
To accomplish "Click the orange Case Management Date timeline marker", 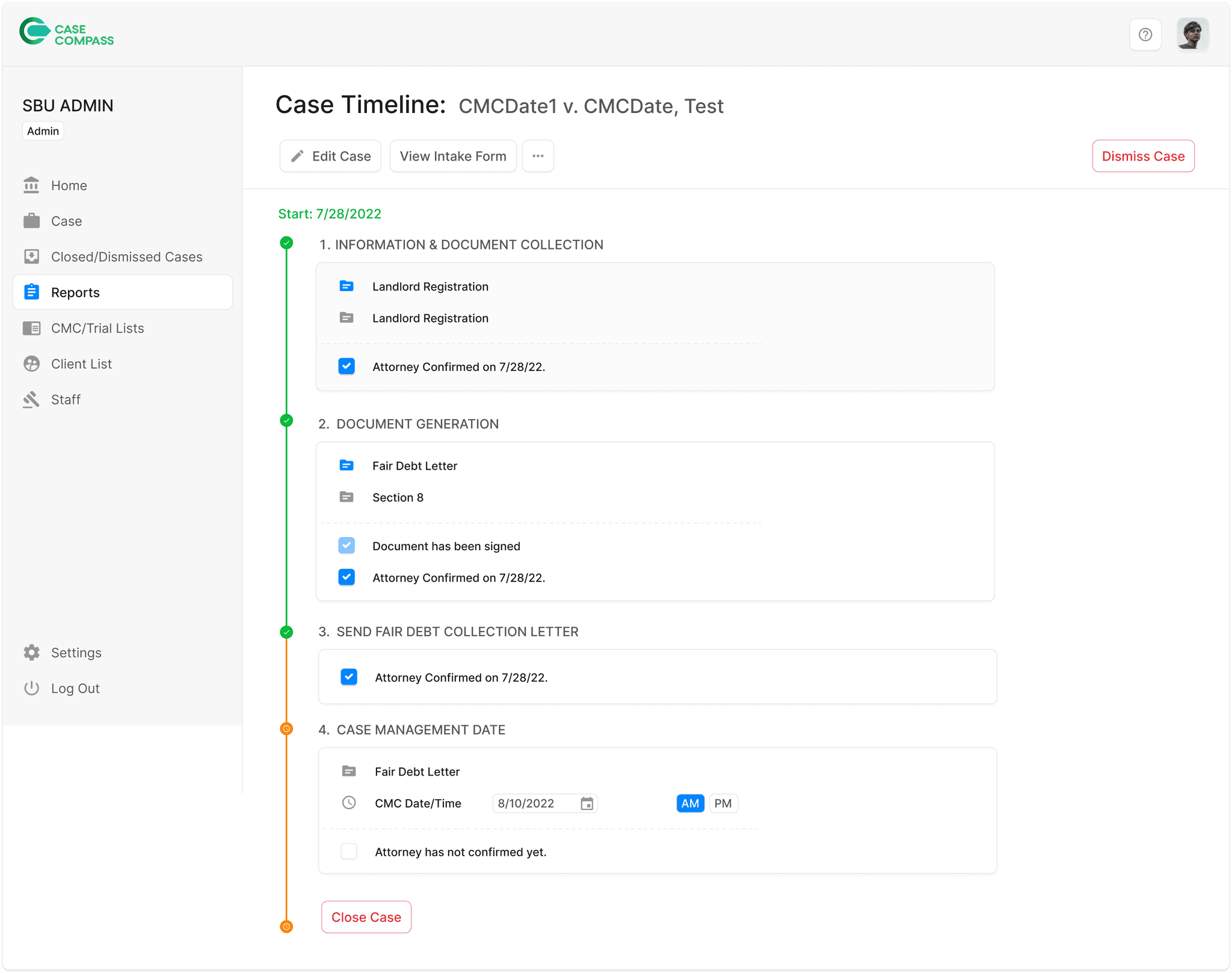I will coord(287,729).
